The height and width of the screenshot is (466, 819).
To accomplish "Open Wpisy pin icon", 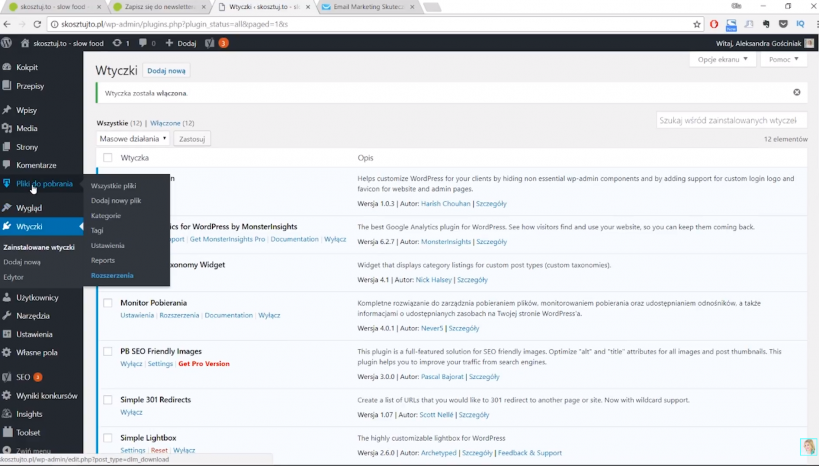I will click(7, 110).
